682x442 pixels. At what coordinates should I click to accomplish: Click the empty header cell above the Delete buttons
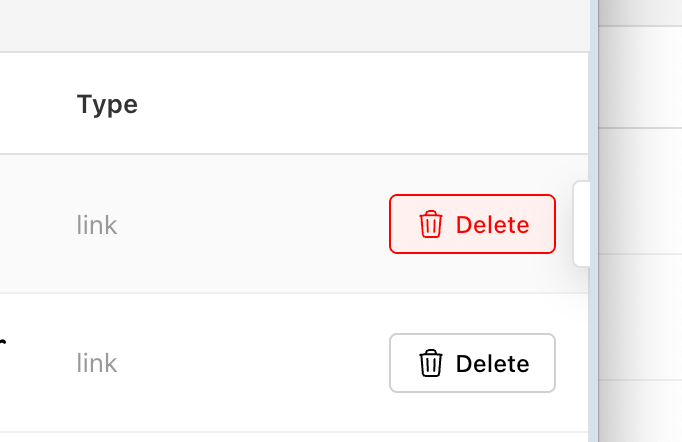coord(470,104)
